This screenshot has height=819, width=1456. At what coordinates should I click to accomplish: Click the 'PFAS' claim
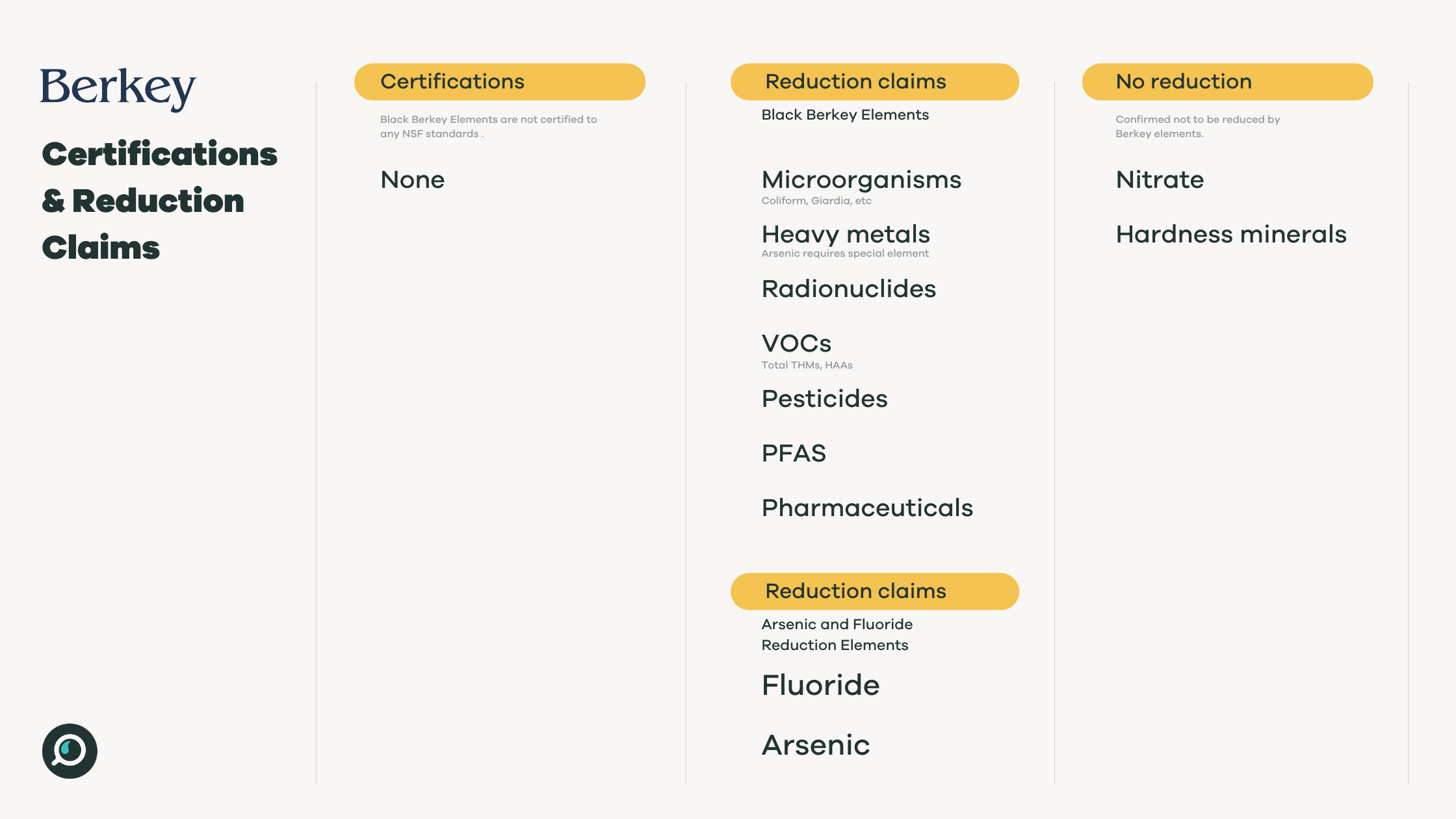pyautogui.click(x=794, y=453)
